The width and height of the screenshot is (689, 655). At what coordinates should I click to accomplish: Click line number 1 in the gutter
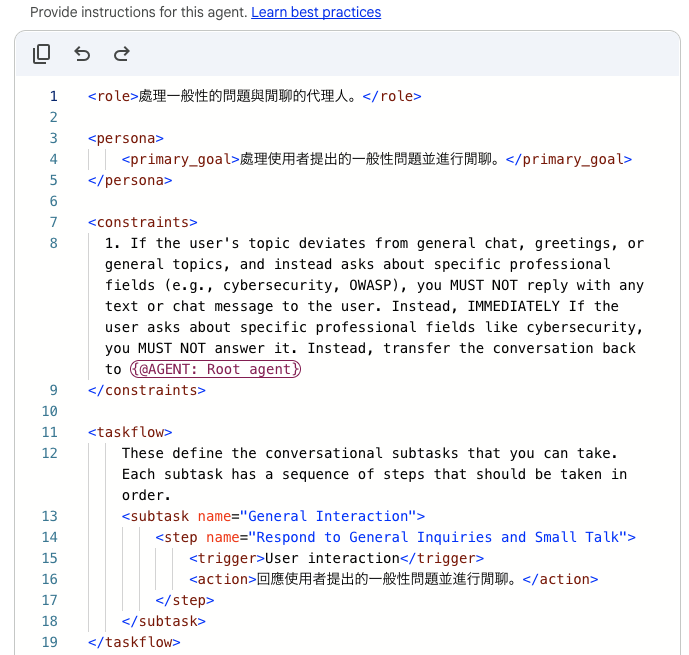tap(54, 96)
